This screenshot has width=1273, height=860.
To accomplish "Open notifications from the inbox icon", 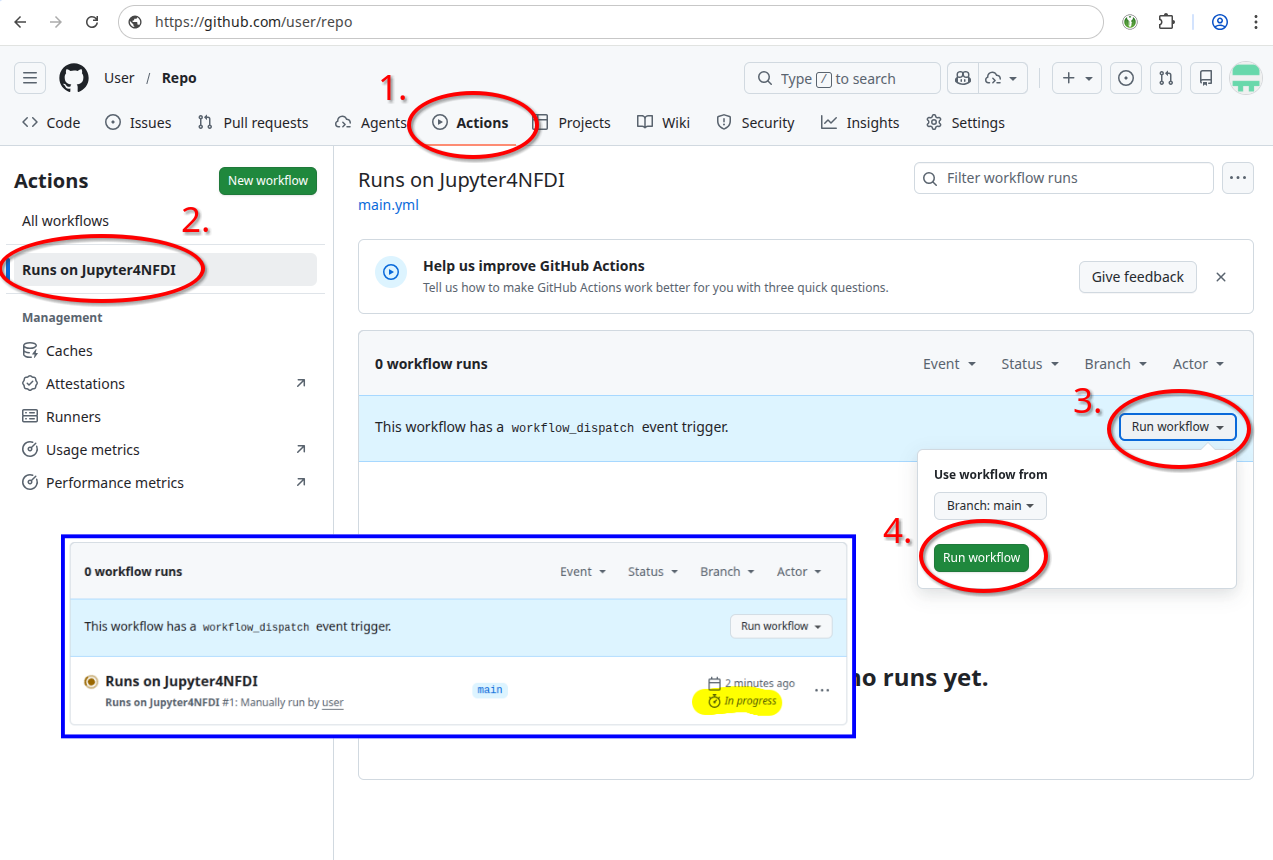I will coord(1205,77).
